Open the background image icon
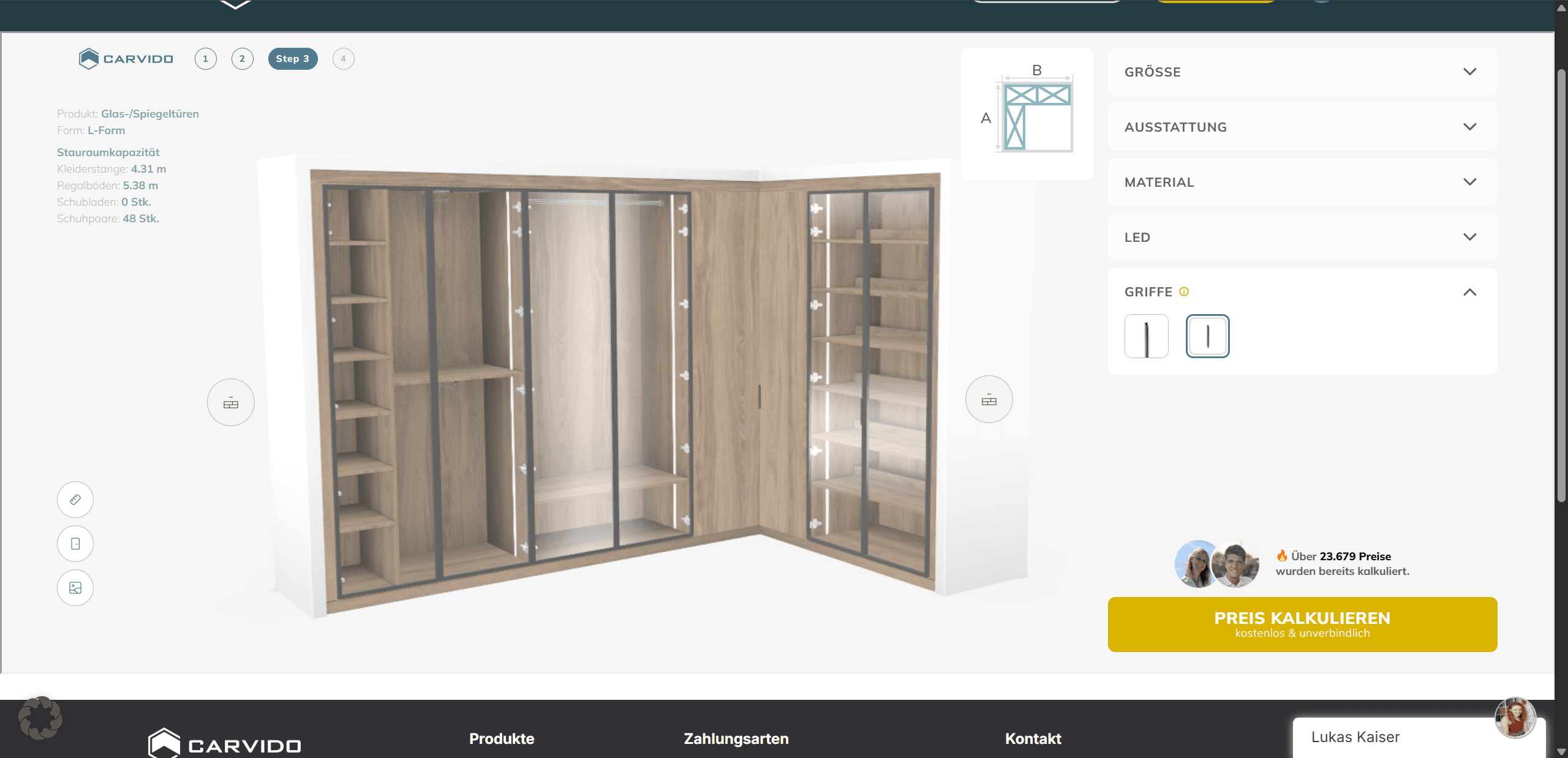 75,588
